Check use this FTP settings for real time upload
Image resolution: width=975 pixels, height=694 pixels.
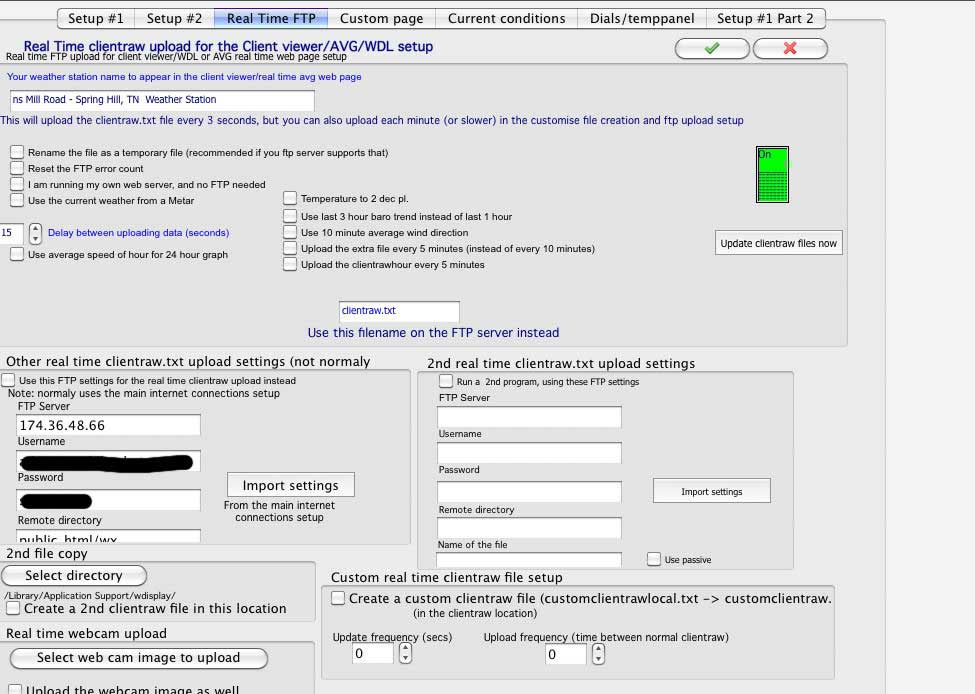[x=9, y=380]
